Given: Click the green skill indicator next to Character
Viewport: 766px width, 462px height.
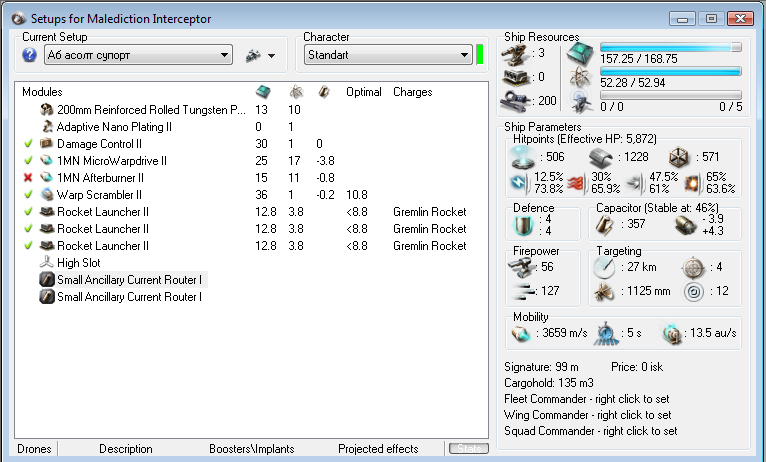Looking at the screenshot, I should point(480,55).
